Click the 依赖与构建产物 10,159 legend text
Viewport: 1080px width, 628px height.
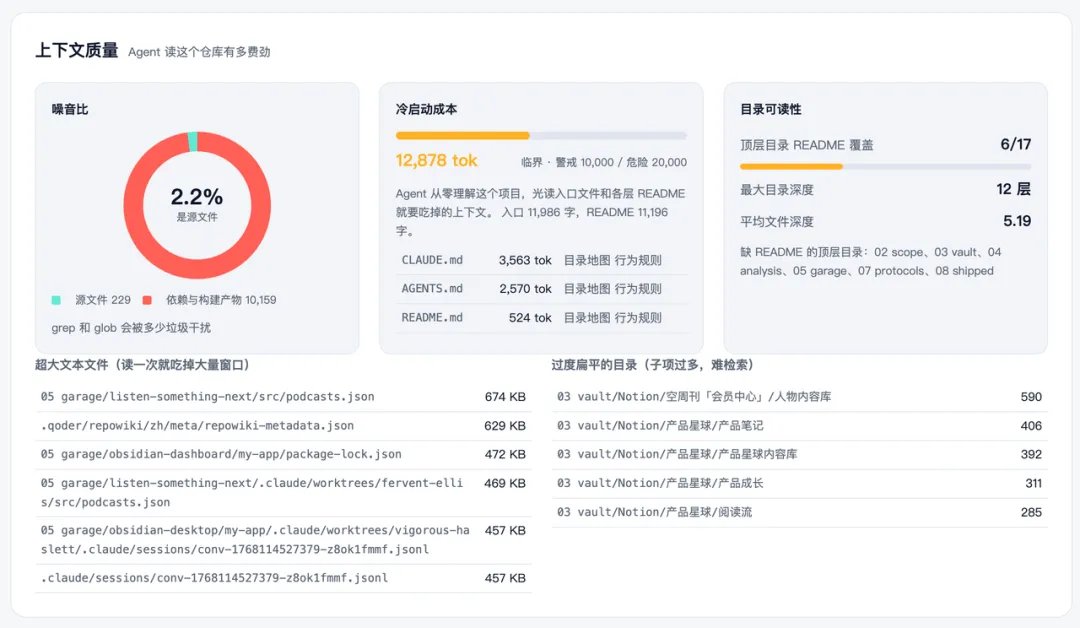pos(220,300)
